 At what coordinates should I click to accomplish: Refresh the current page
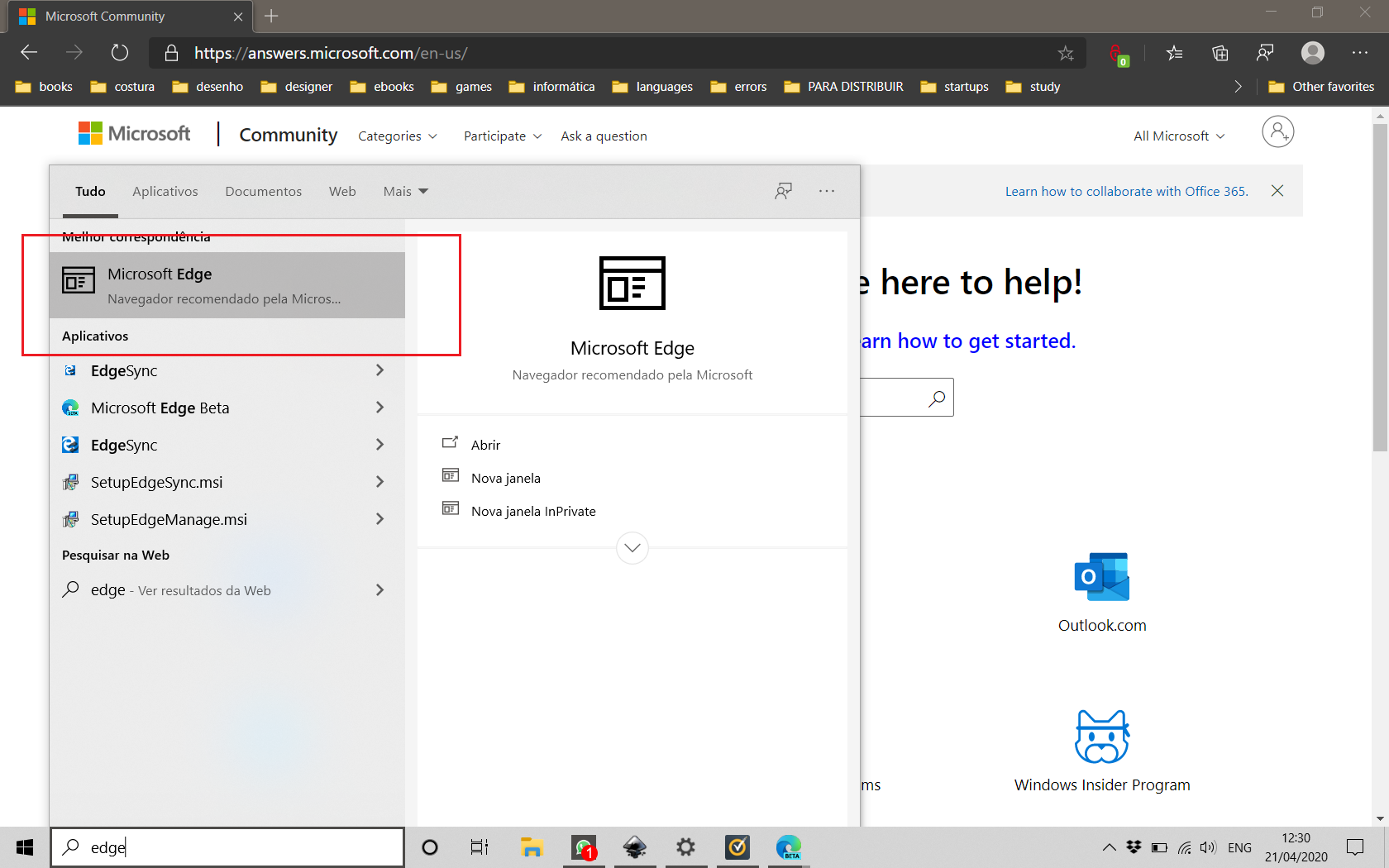pyautogui.click(x=120, y=53)
